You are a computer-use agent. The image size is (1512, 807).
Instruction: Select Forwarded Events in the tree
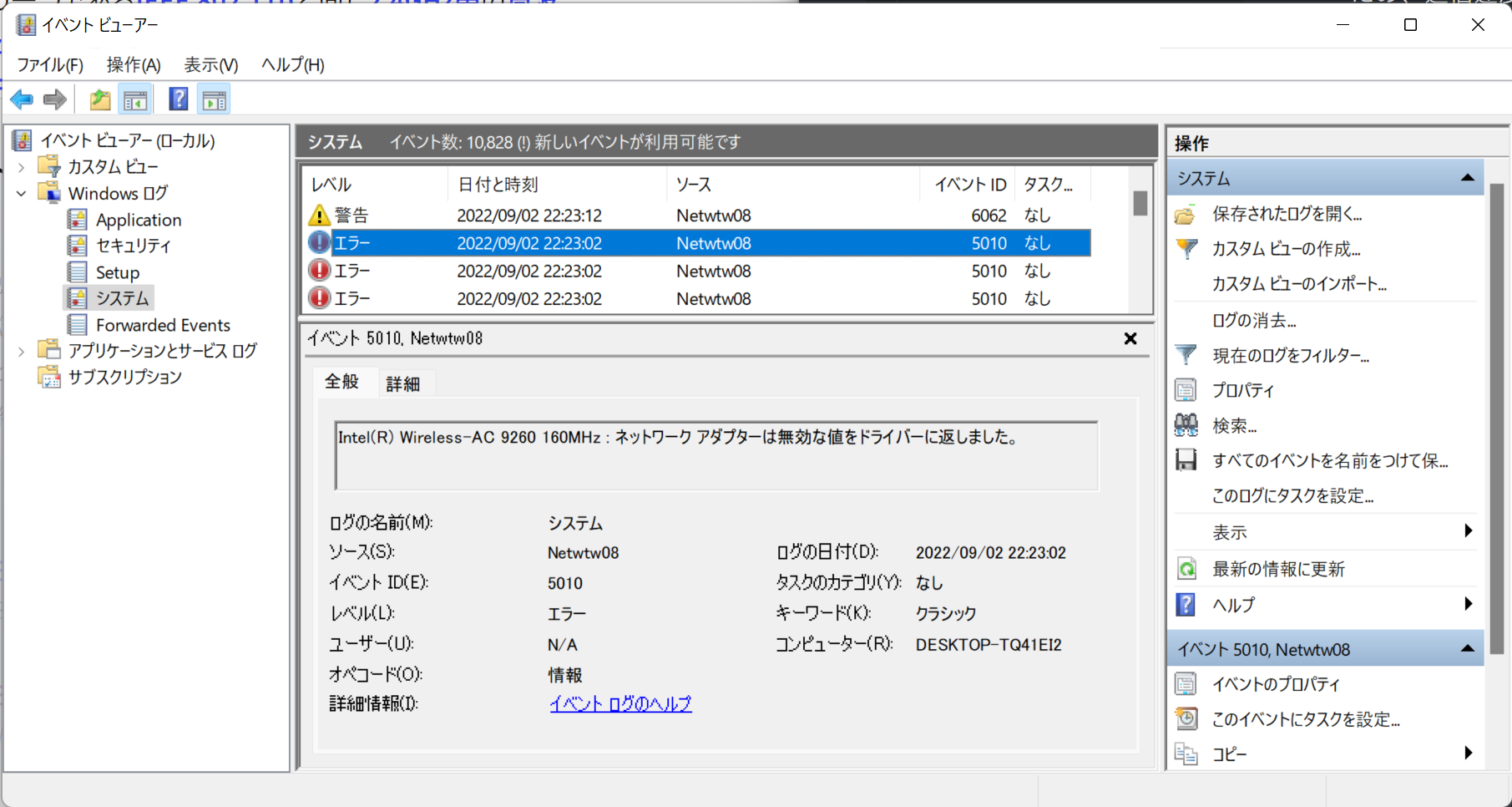(163, 325)
